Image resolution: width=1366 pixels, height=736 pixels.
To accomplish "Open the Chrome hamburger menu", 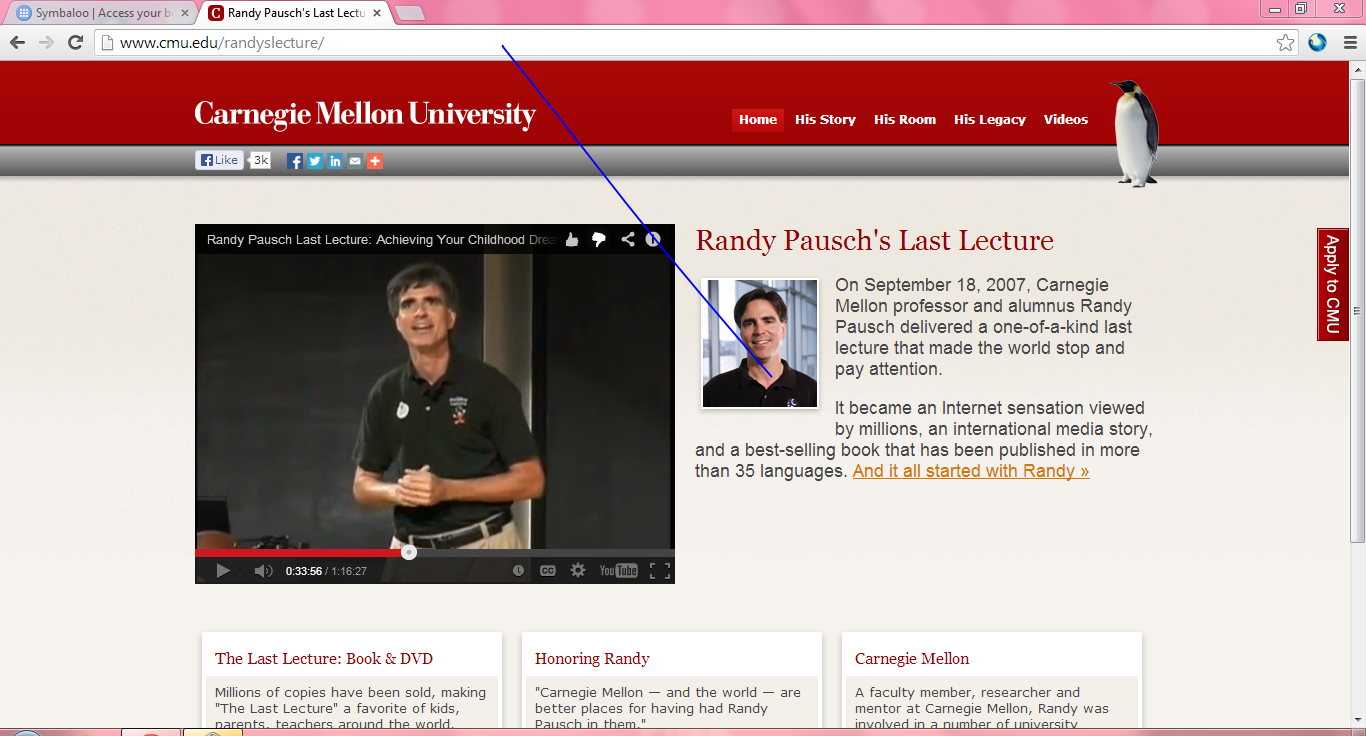I will point(1350,43).
